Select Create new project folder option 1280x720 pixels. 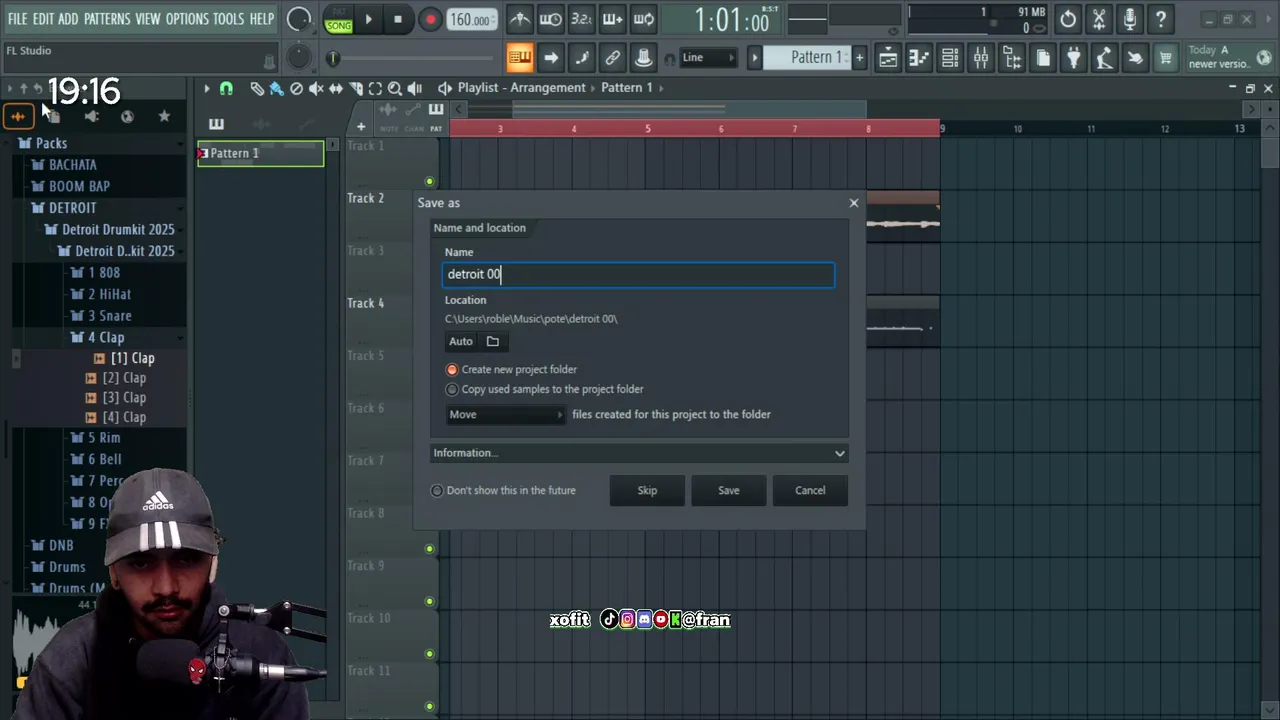click(452, 370)
